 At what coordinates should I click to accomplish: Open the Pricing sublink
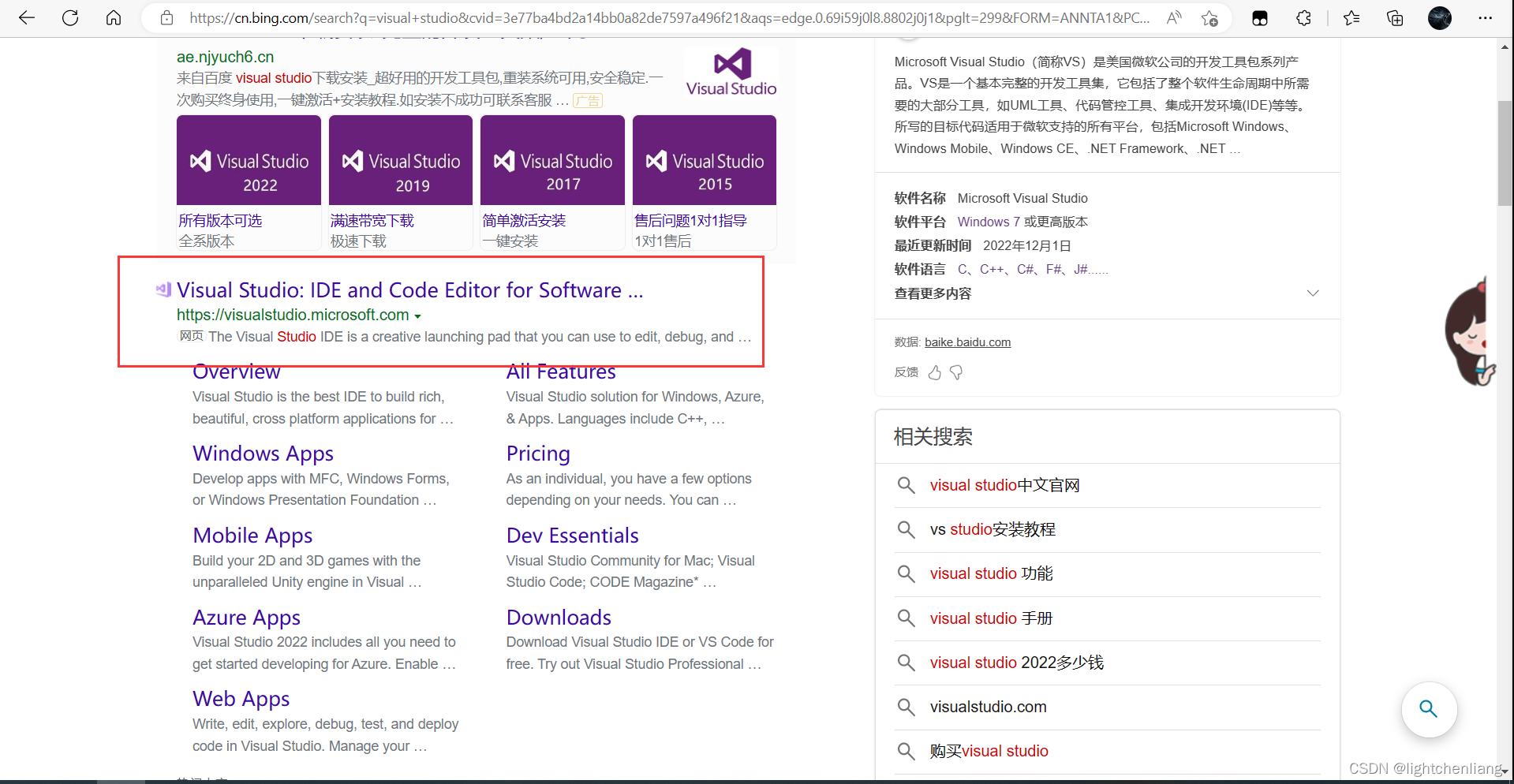pos(538,454)
